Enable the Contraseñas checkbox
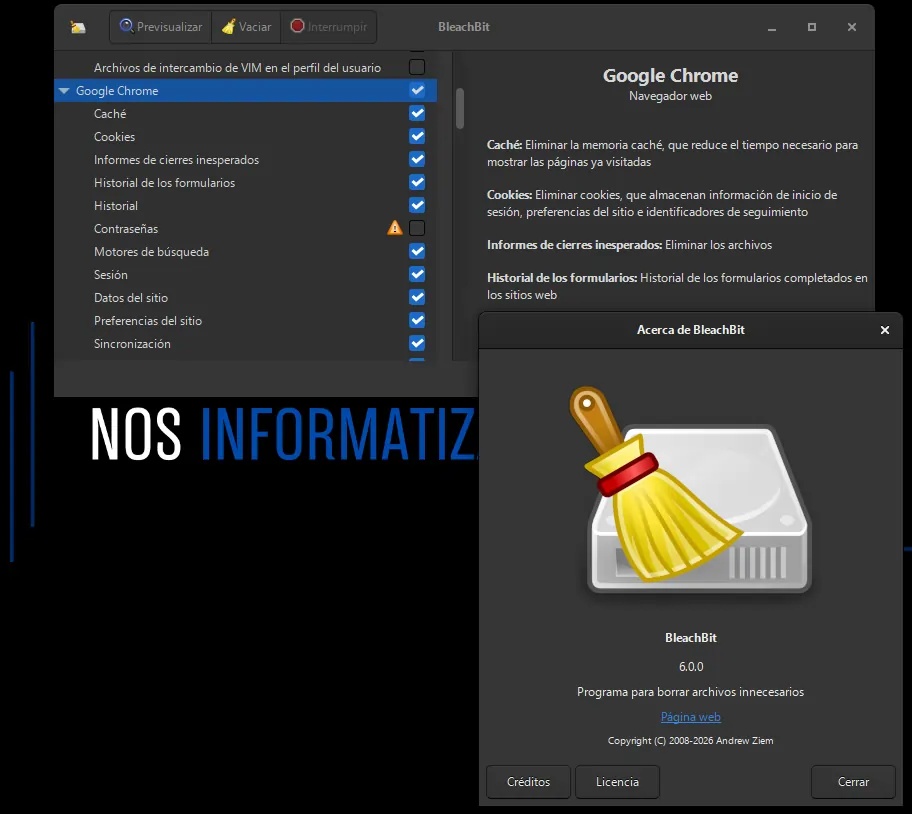The width and height of the screenshot is (912, 814). (417, 228)
